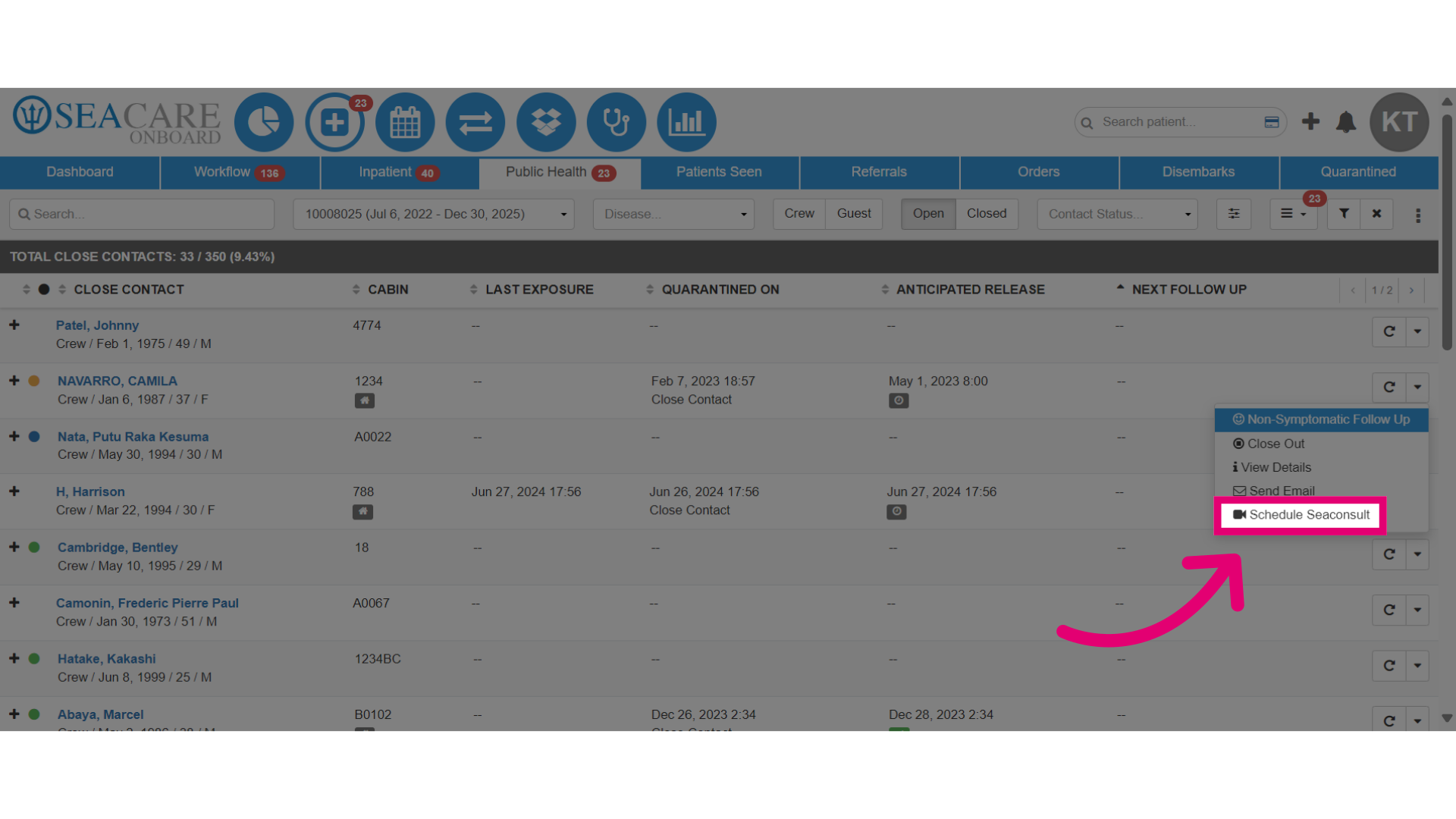Viewport: 1456px width, 819px height.
Task: Switch to the Workflow tab
Action: pyautogui.click(x=240, y=172)
